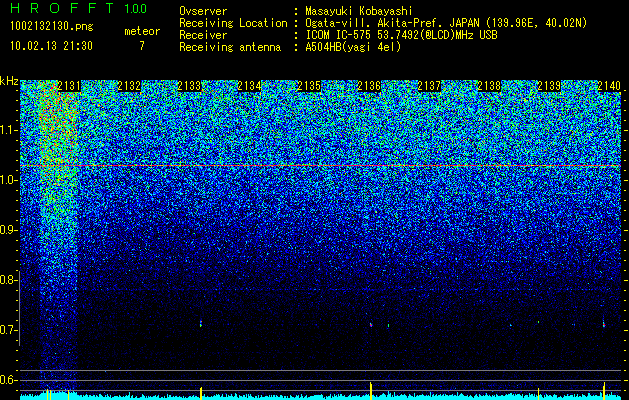The image size is (629, 400).
Task: Click the 0.6 frequency axis label
Action: pyautogui.click(x=8, y=380)
